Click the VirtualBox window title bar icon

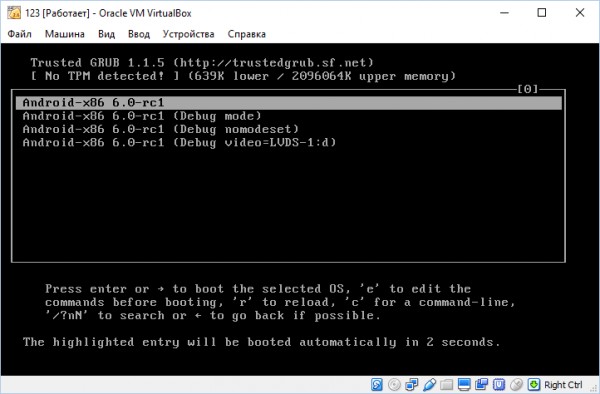14,13
